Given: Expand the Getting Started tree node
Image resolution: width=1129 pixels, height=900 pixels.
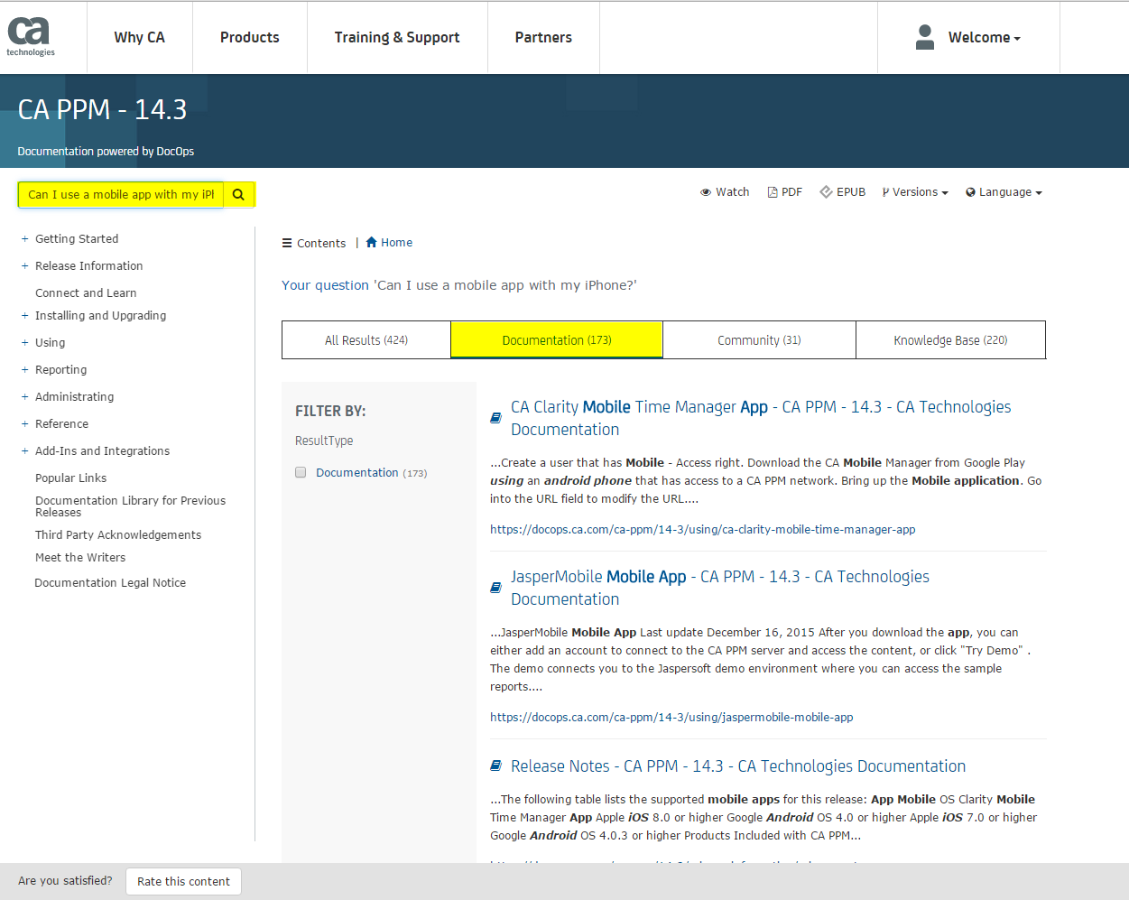Looking at the screenshot, I should [24, 238].
